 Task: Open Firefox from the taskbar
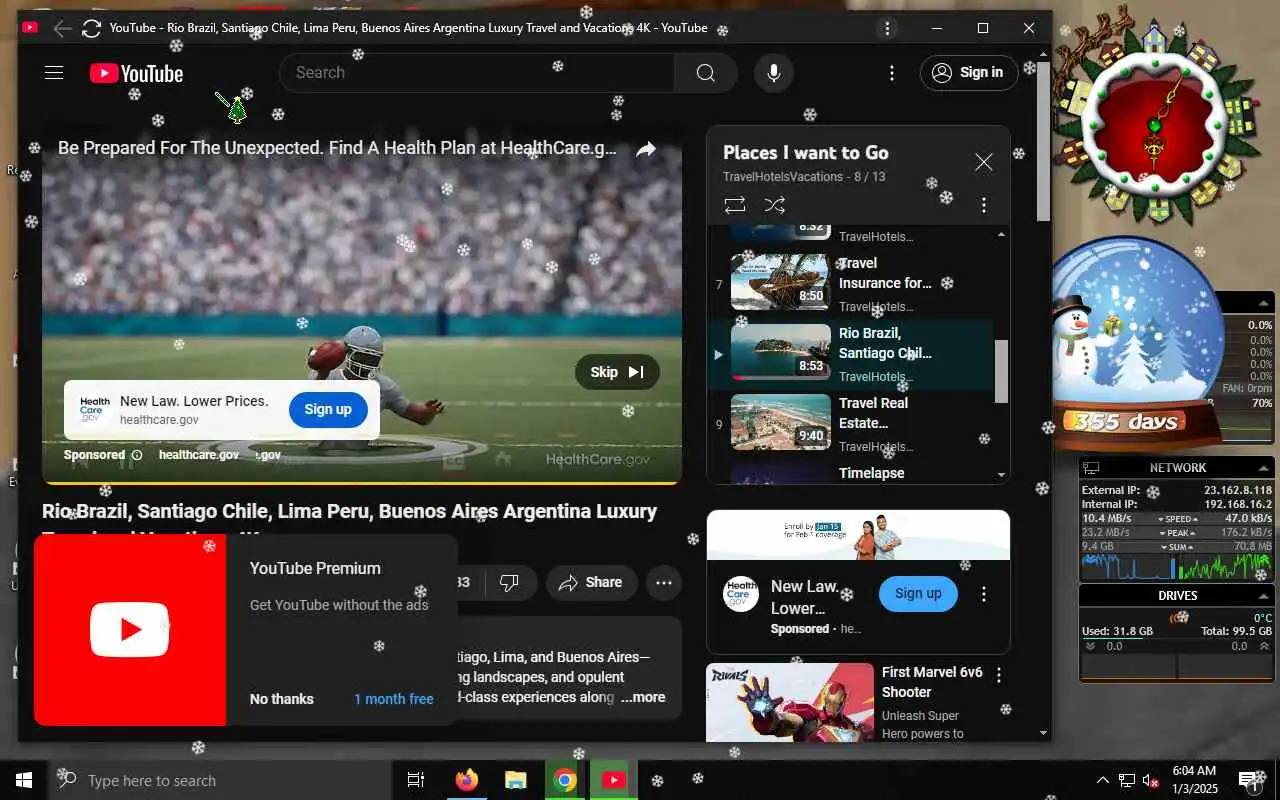[x=466, y=780]
